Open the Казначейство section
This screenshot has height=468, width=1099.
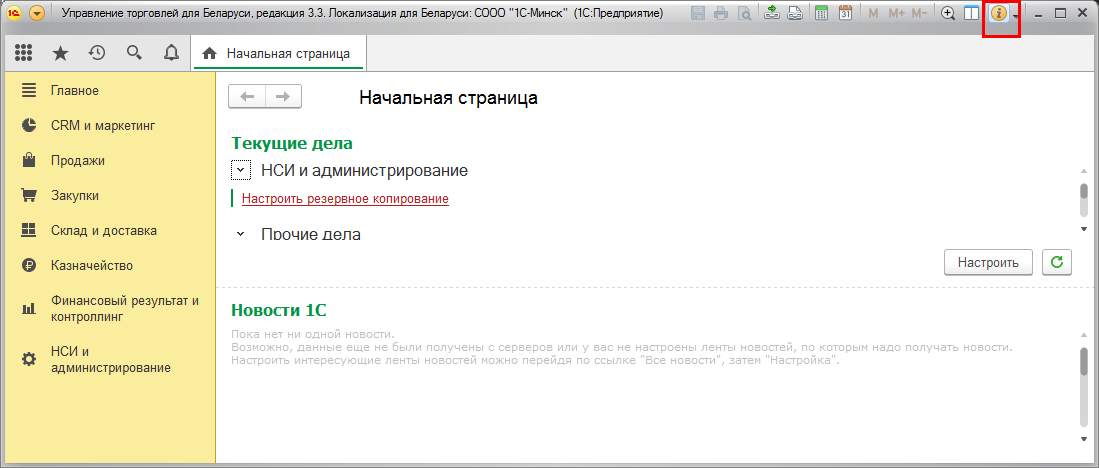[x=92, y=266]
